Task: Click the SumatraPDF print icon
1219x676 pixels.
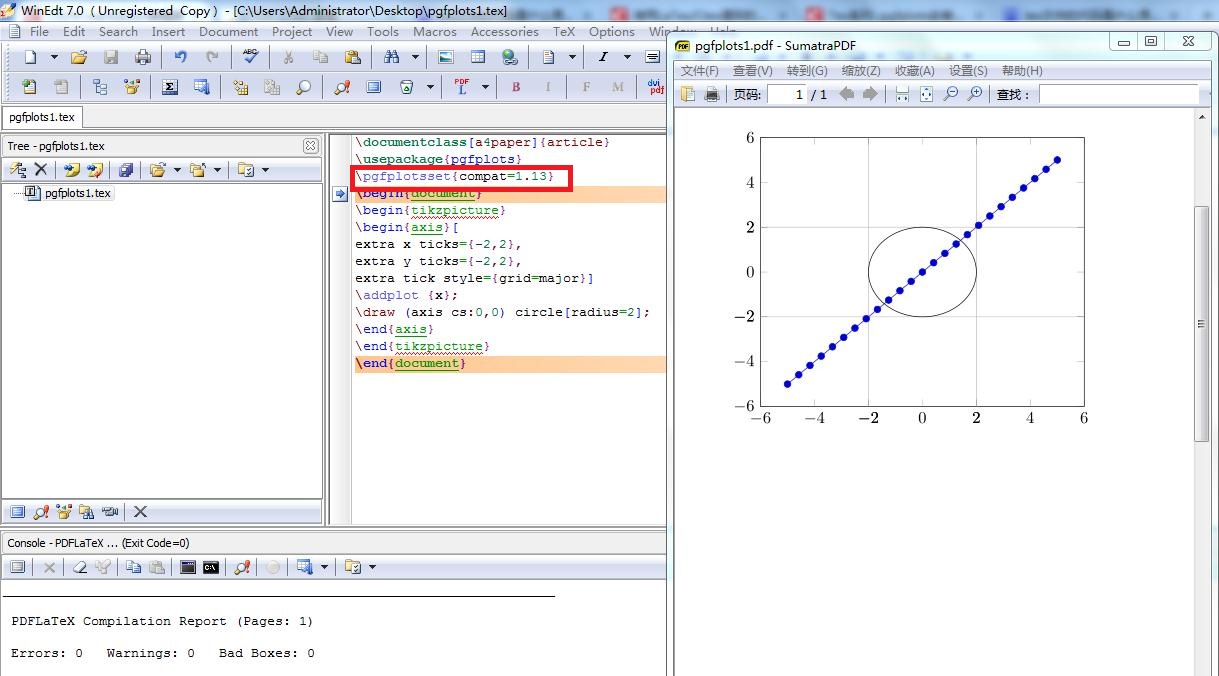Action: point(711,94)
